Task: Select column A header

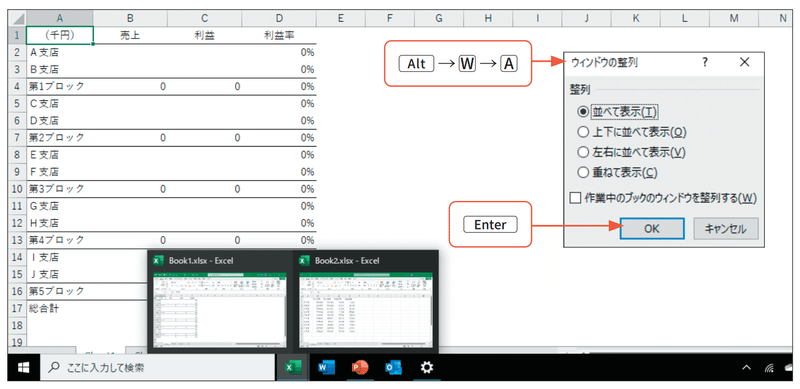Action: pos(60,18)
